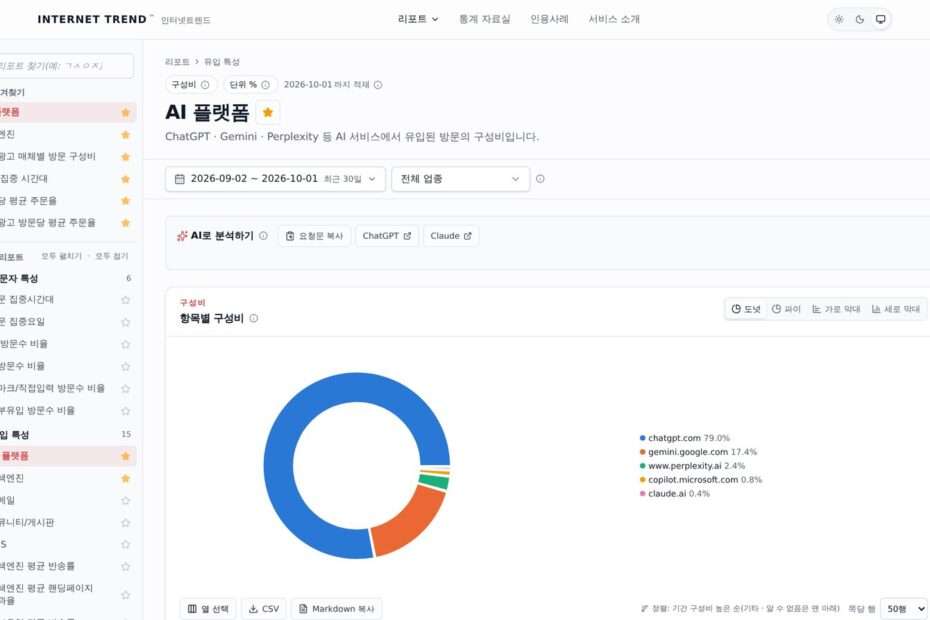The height and width of the screenshot is (620, 930).
Task: Favorite the 집중요일 report star
Action: [x=125, y=322]
